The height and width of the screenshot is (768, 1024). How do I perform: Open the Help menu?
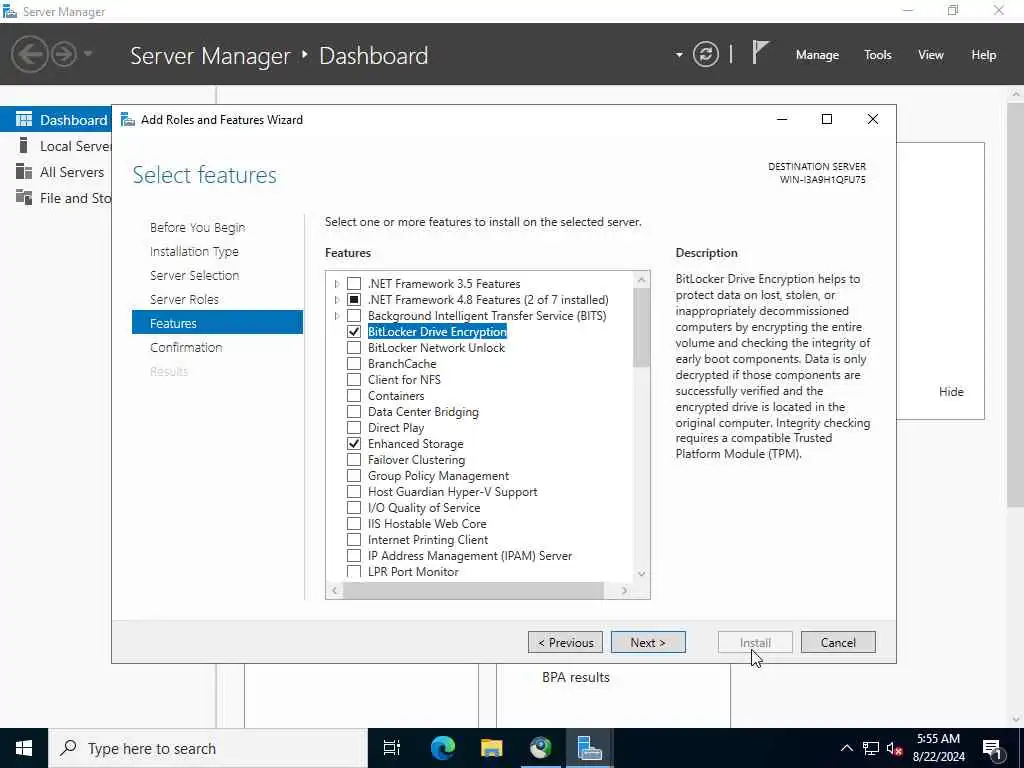[x=984, y=55]
